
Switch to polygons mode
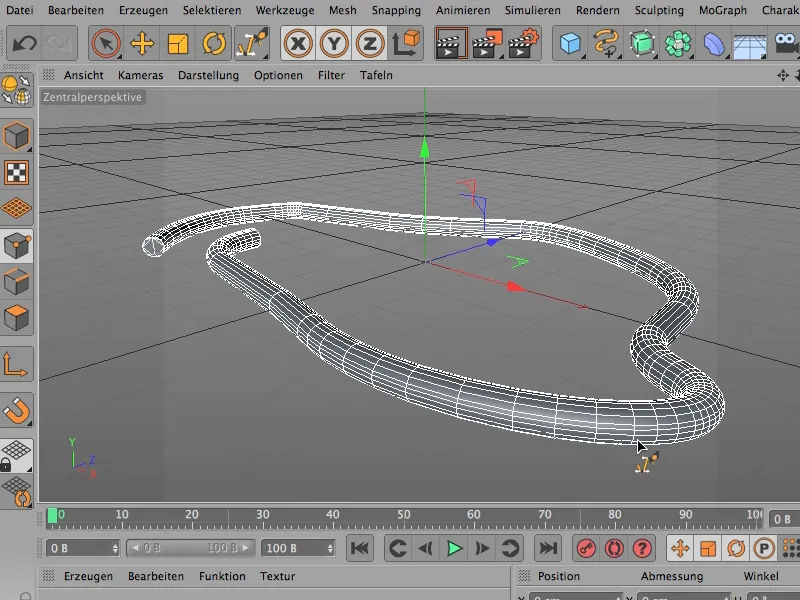[16, 318]
